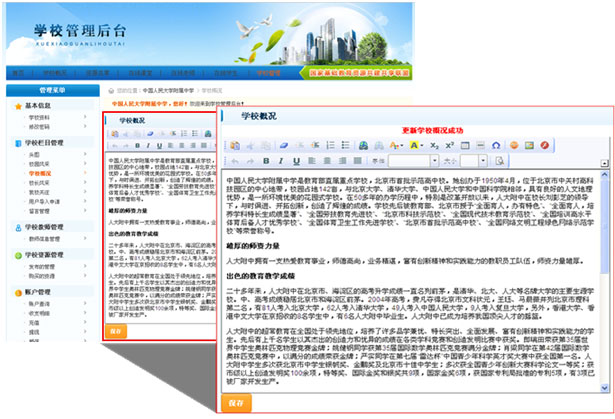Image resolution: width=615 pixels, height=419 pixels.
Task: Select 学校栏目管理 section in the sidebar
Action: click(44, 143)
